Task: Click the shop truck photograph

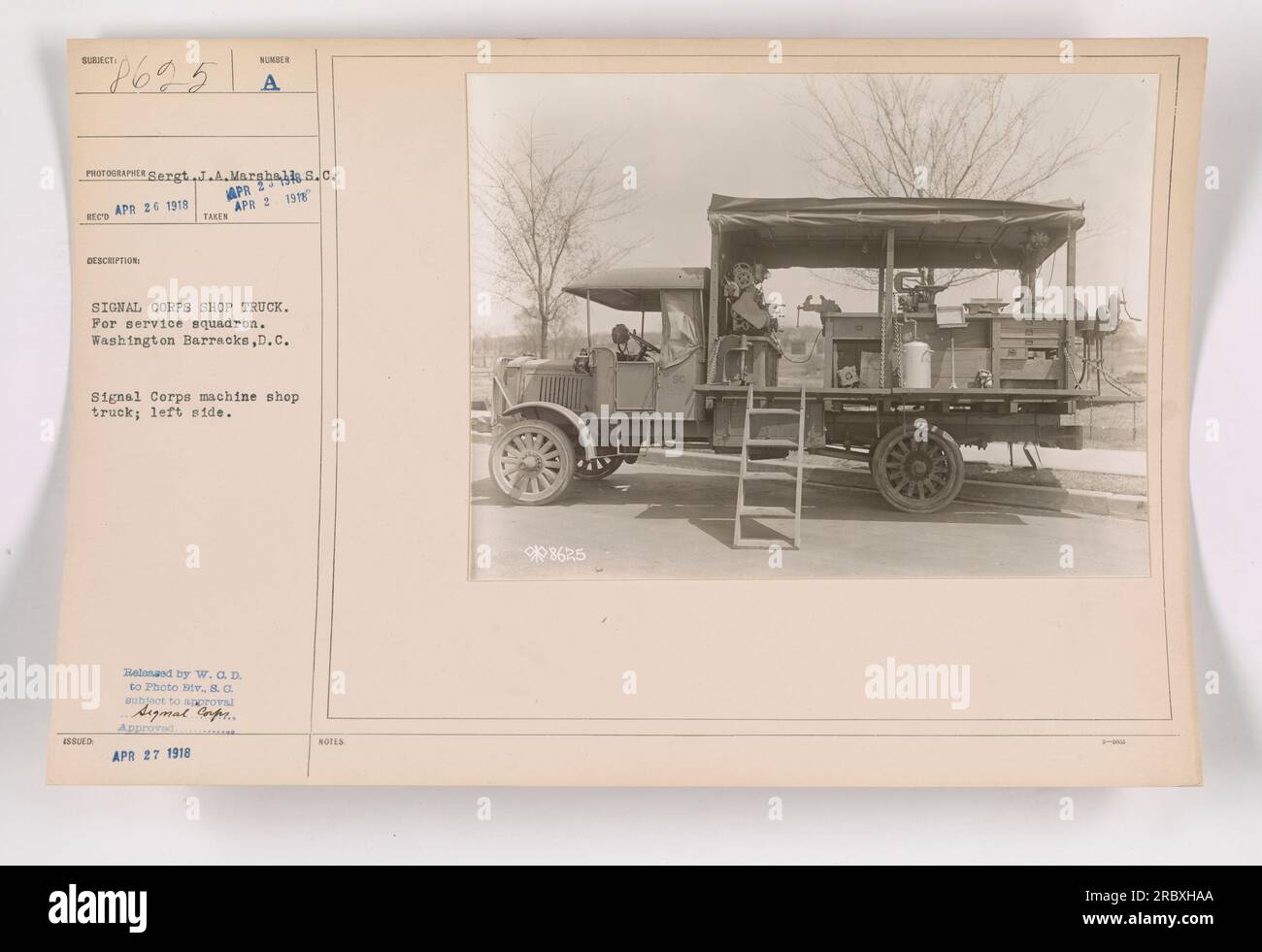Action: [x=814, y=327]
